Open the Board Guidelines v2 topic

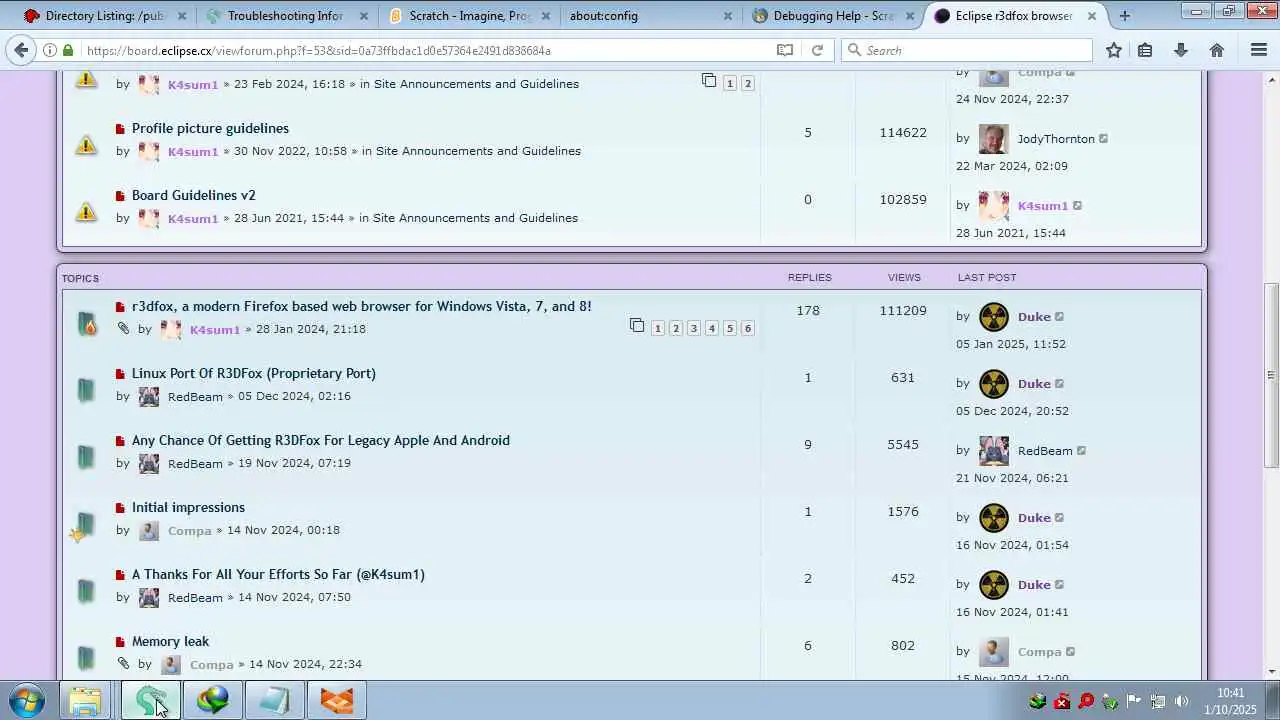194,195
